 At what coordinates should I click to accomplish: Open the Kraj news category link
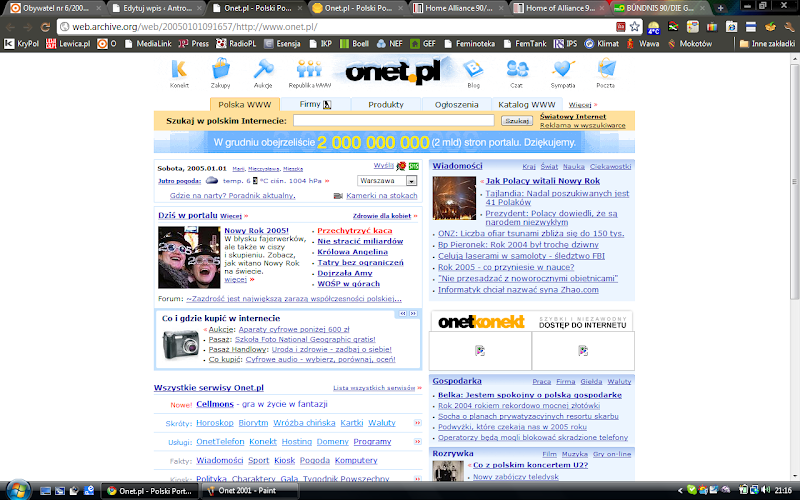click(x=529, y=166)
